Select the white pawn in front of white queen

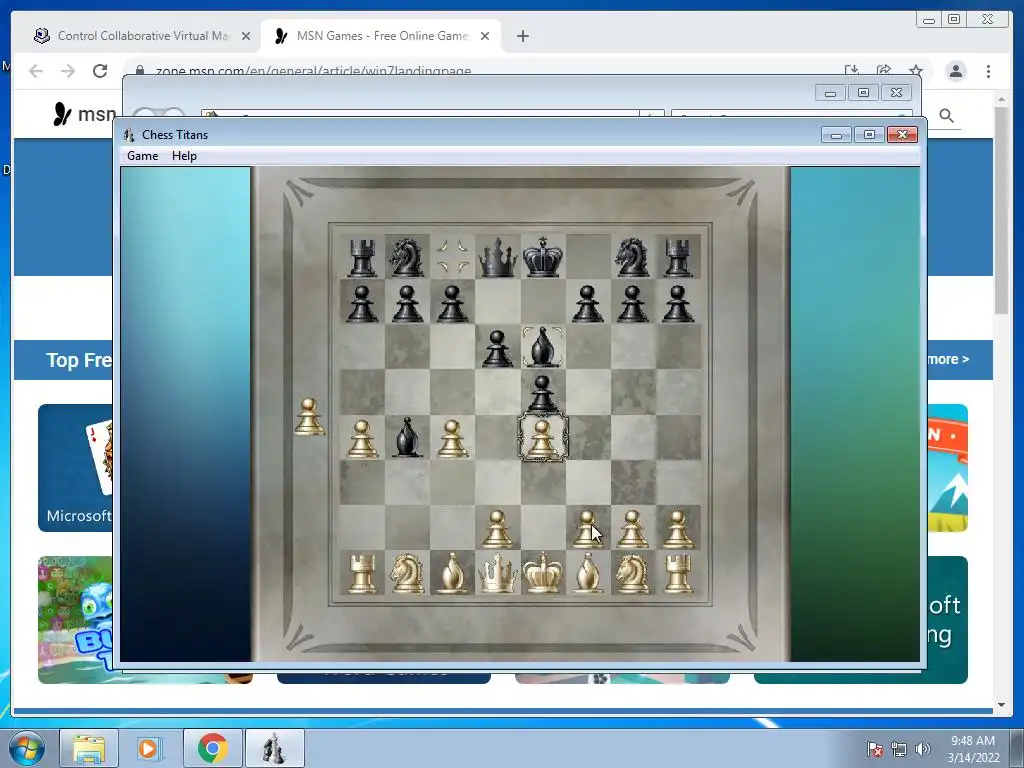(498, 529)
